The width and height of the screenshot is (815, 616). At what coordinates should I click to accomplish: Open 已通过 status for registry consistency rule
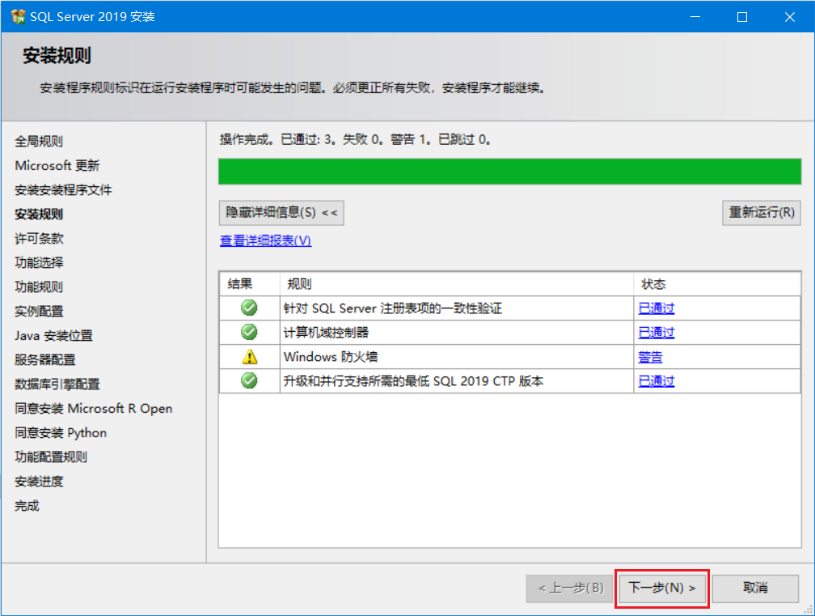pyautogui.click(x=656, y=308)
